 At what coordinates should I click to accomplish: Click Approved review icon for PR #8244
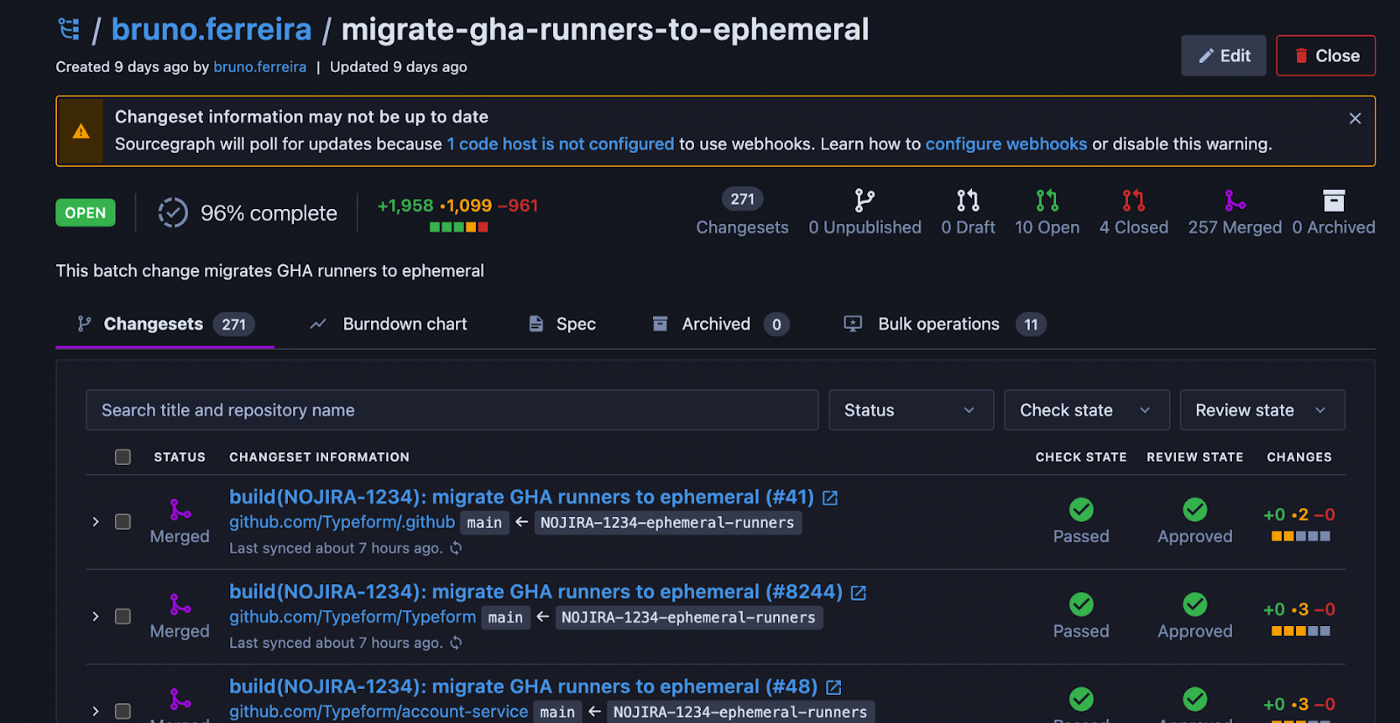(1195, 604)
